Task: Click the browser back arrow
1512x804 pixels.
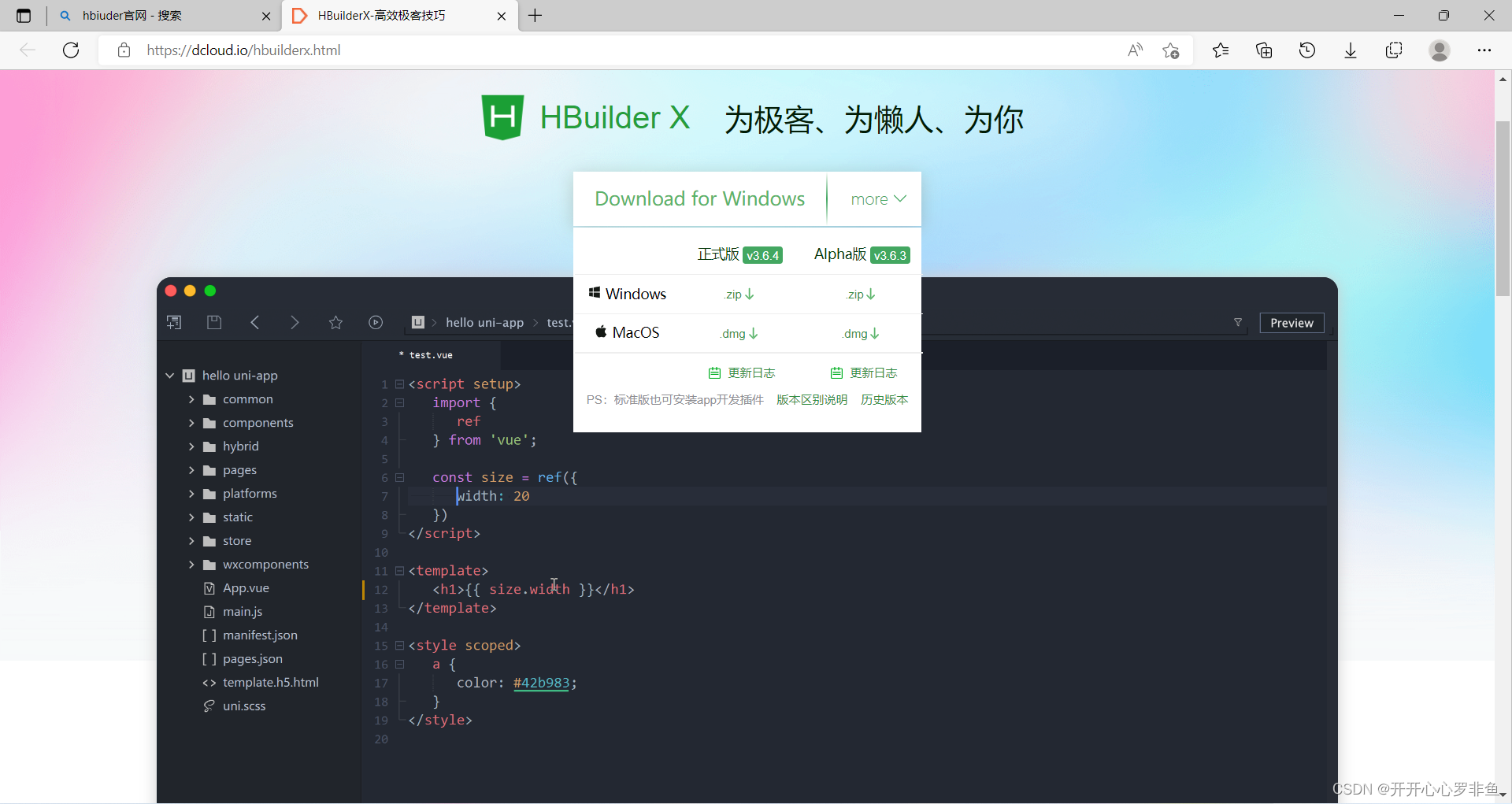Action: tap(28, 50)
